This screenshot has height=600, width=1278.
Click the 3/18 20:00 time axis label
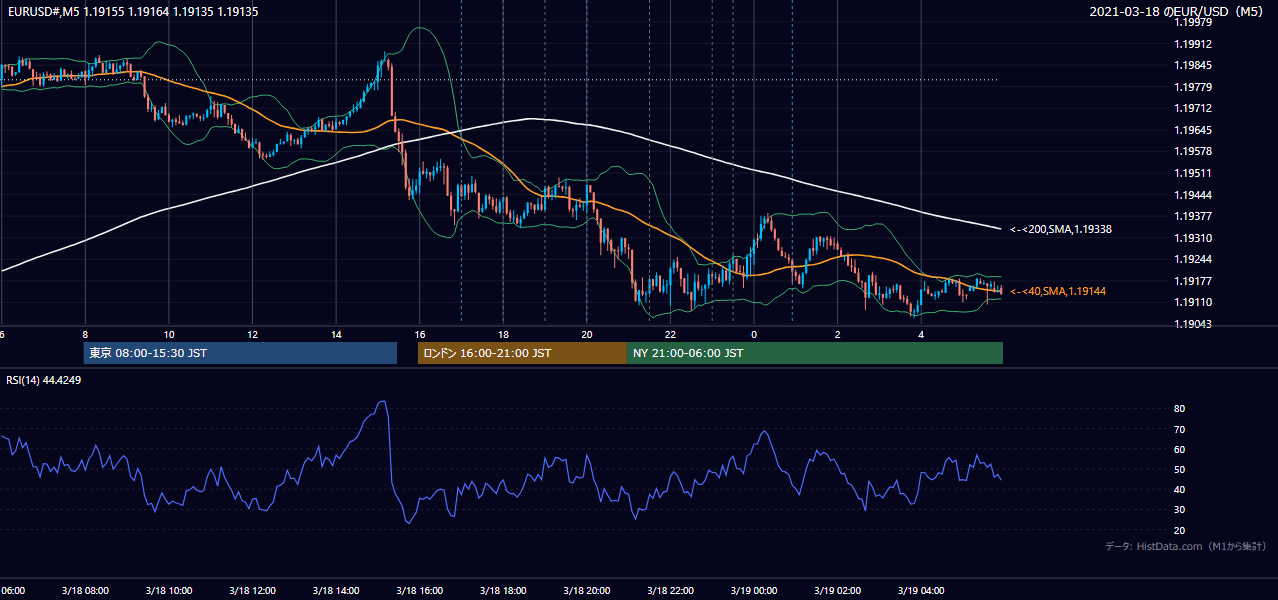586,591
